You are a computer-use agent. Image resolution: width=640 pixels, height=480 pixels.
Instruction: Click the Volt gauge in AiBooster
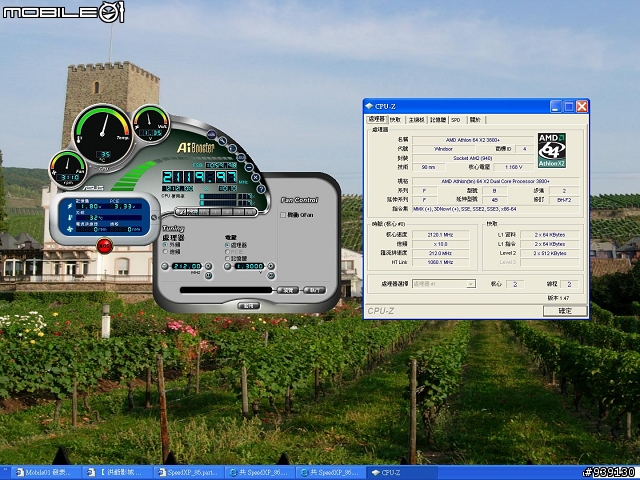pos(151,123)
